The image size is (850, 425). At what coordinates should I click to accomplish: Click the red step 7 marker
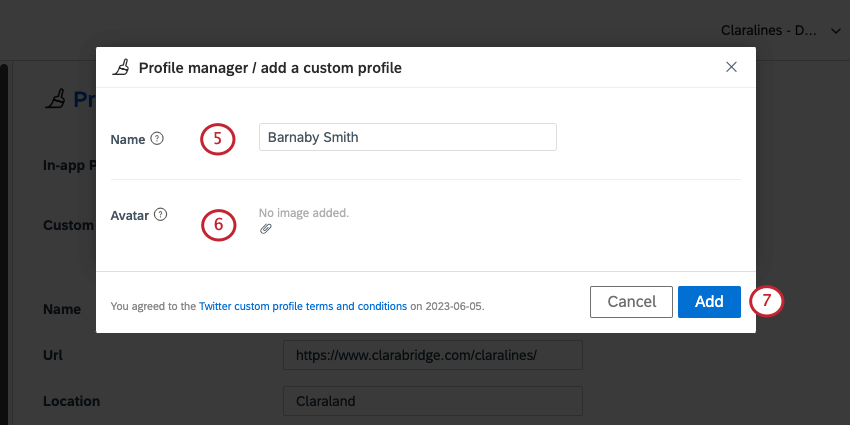(765, 301)
